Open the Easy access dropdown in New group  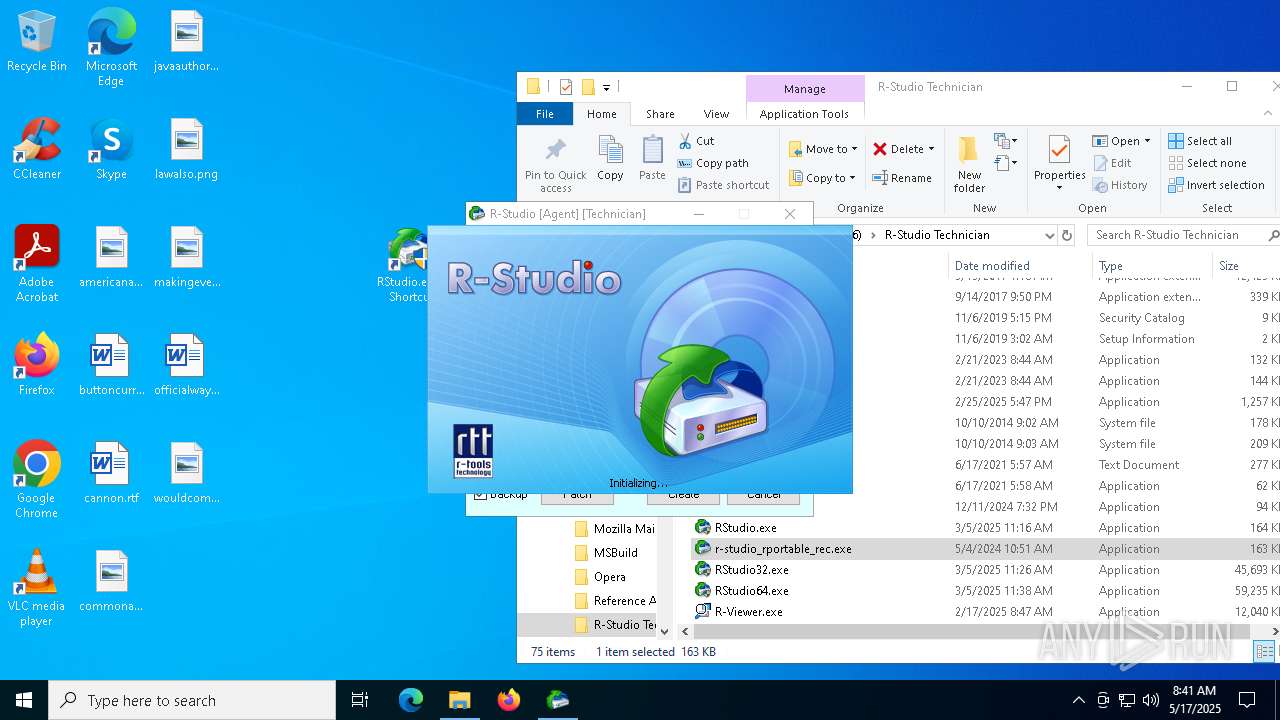tap(1005, 163)
